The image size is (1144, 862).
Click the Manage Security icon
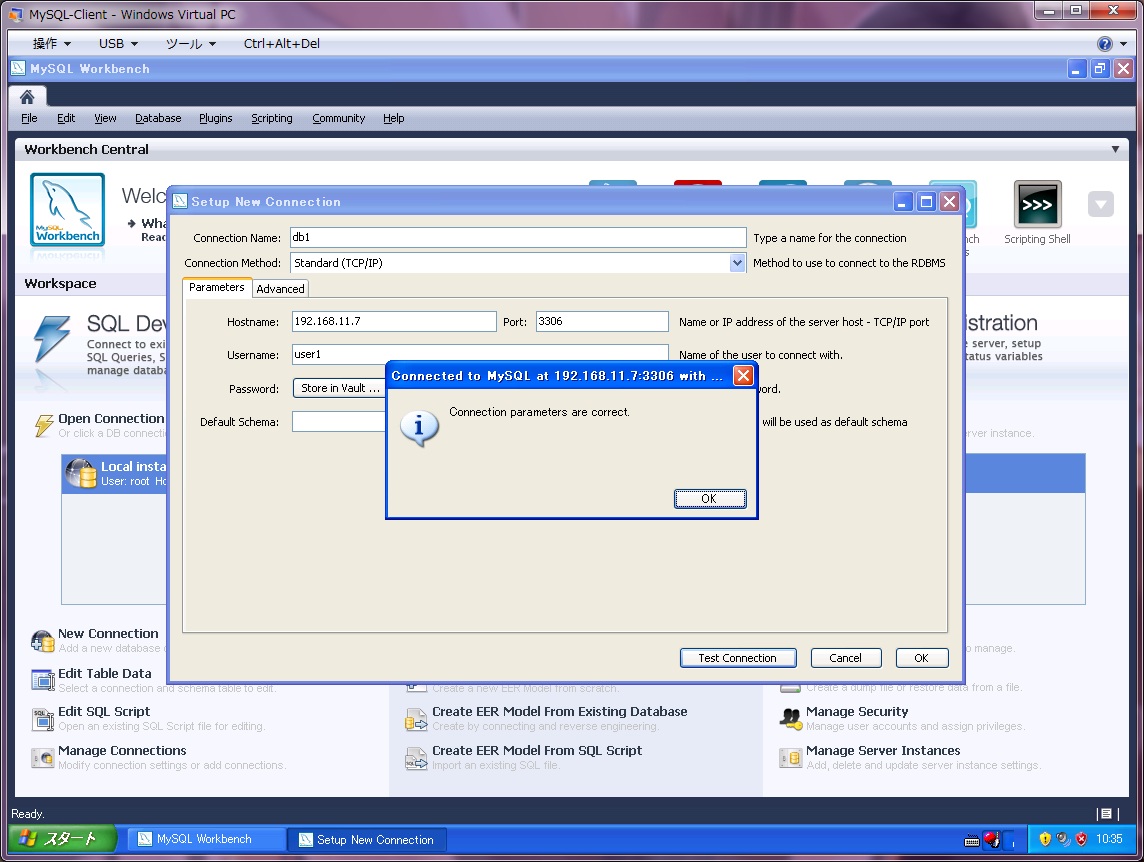(790, 719)
